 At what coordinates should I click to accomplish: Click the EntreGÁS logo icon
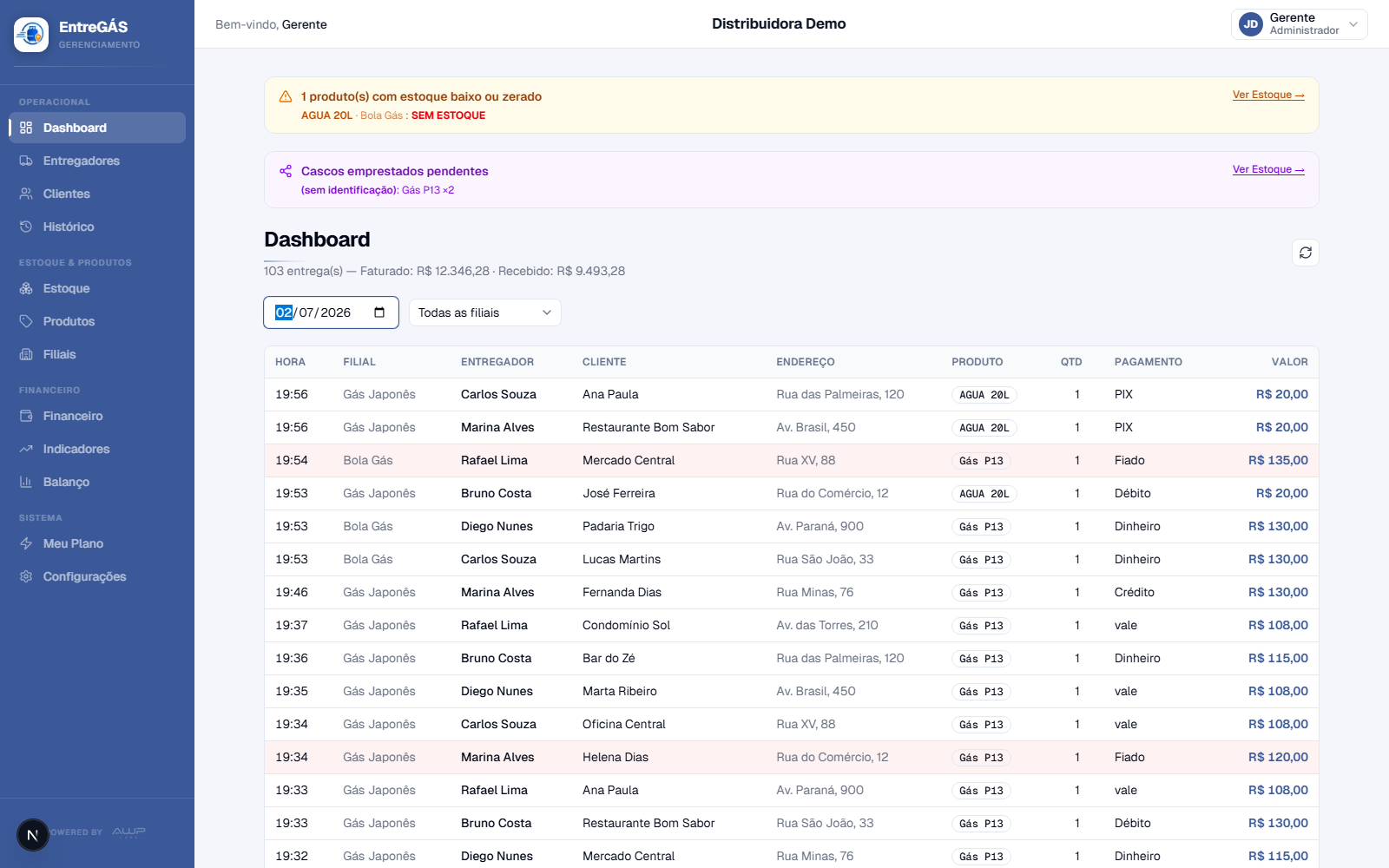[x=31, y=35]
